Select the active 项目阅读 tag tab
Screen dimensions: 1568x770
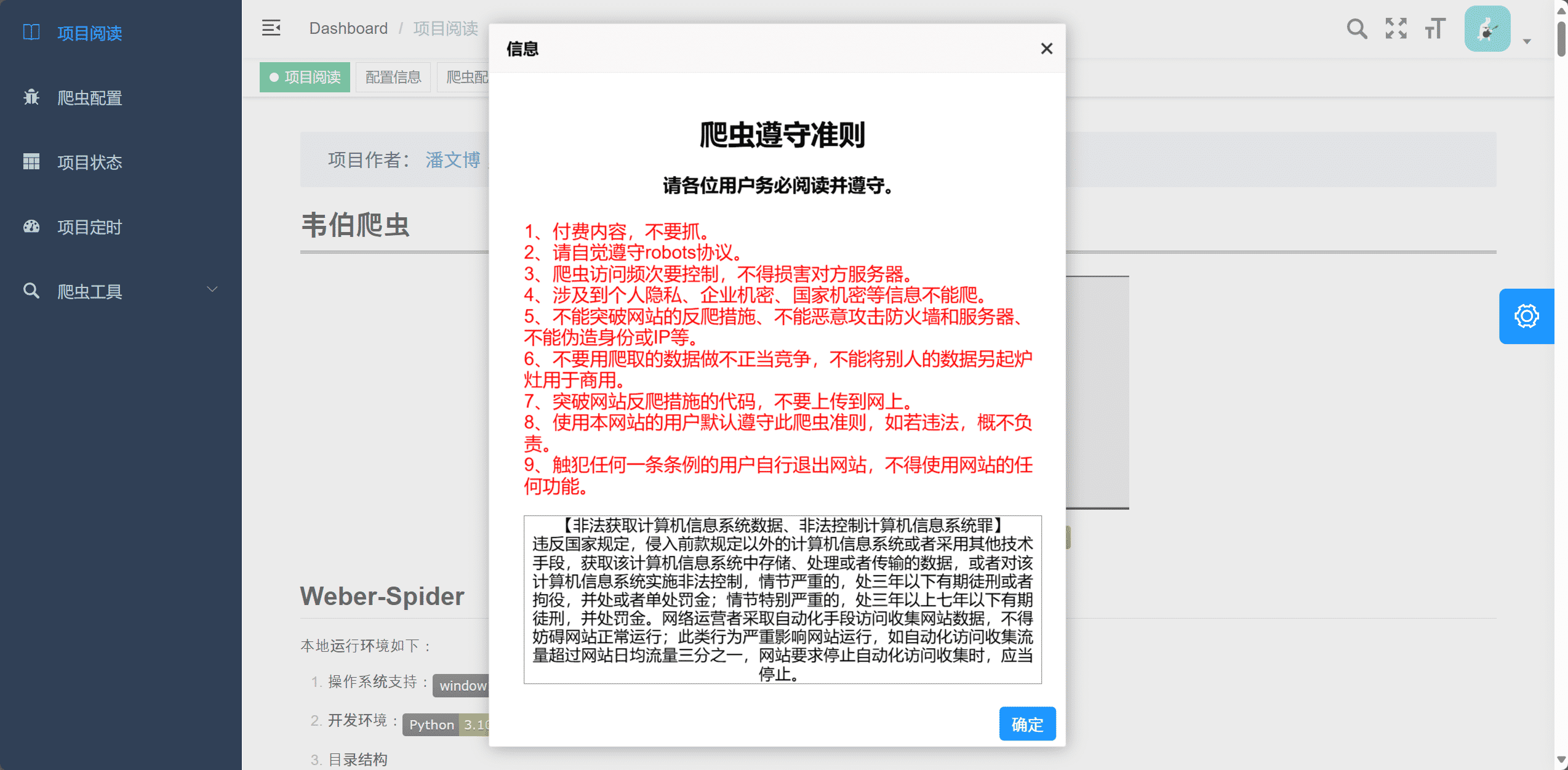tap(305, 77)
